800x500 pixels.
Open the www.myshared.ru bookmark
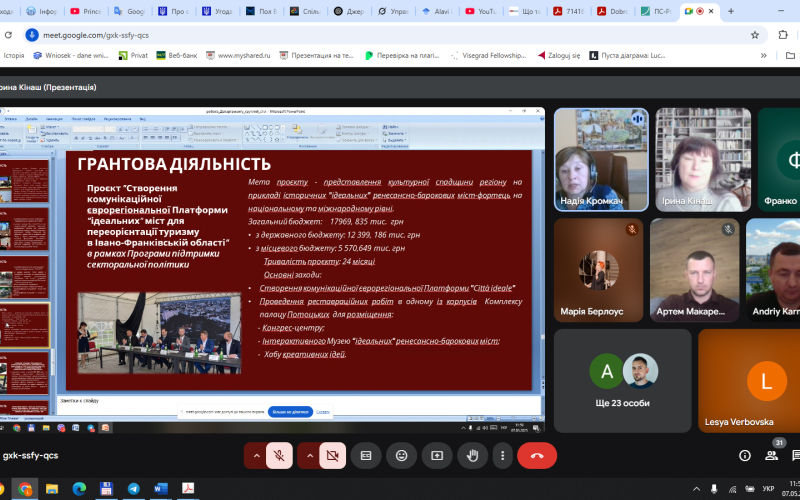(x=238, y=56)
